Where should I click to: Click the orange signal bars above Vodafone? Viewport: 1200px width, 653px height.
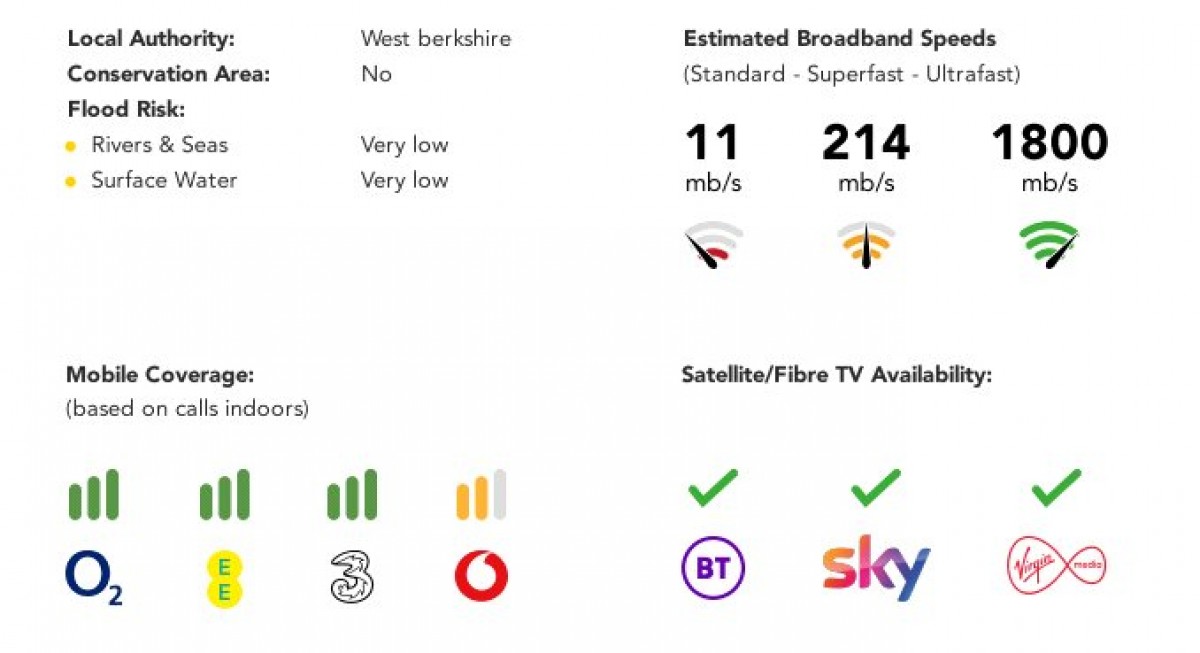coord(481,494)
